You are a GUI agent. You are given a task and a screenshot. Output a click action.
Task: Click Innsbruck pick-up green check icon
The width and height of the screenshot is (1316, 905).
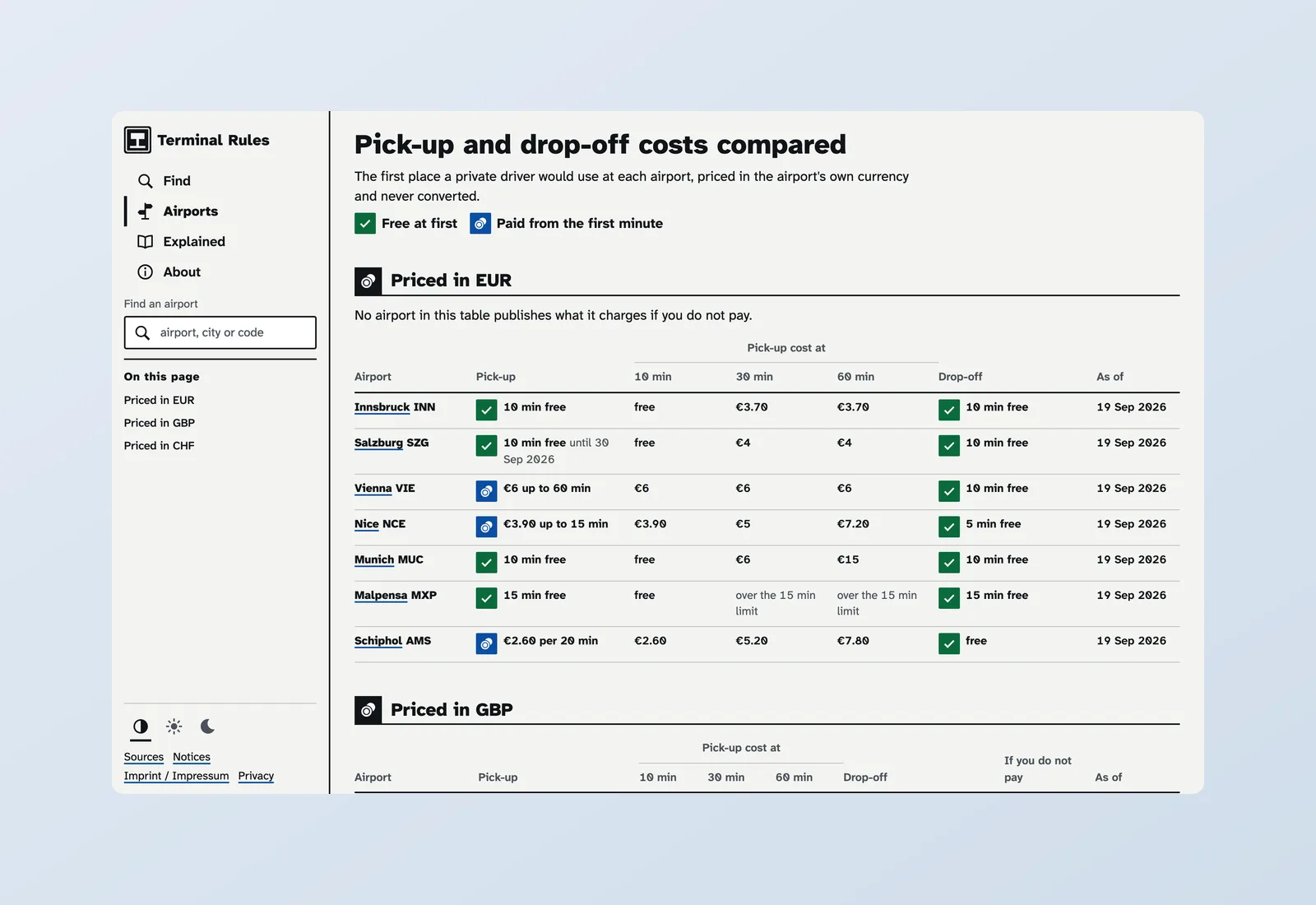[x=487, y=410]
